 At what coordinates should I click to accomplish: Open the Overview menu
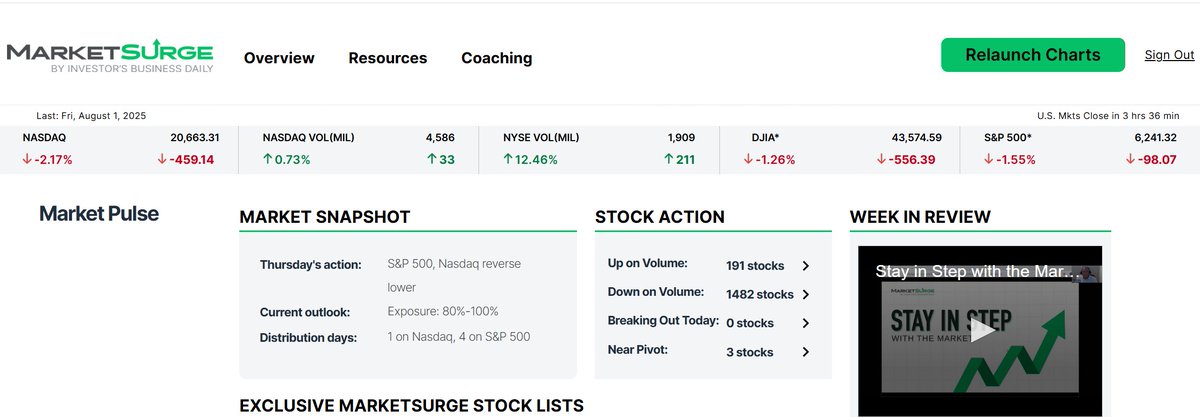point(279,58)
